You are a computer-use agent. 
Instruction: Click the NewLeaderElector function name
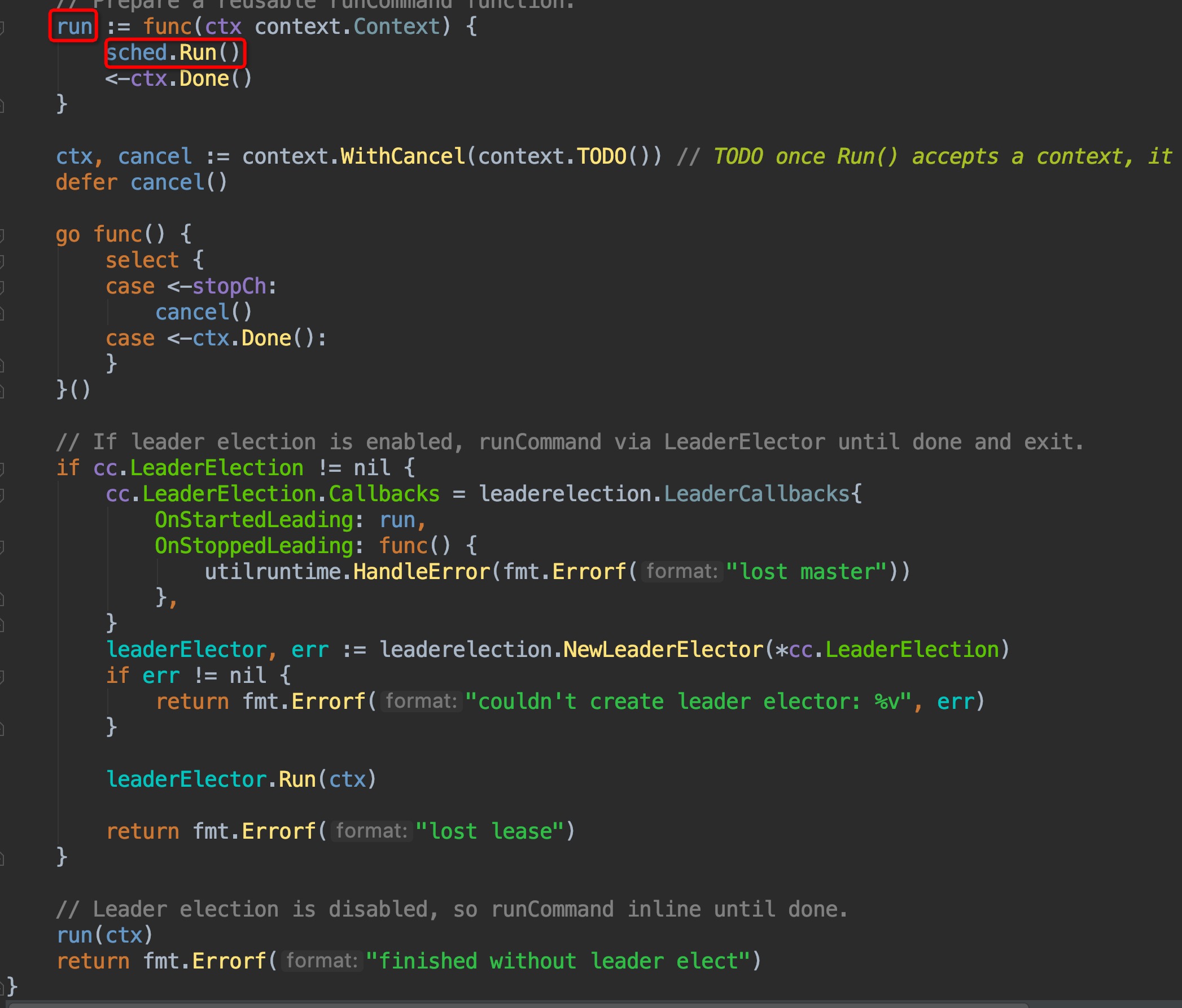tap(663, 649)
